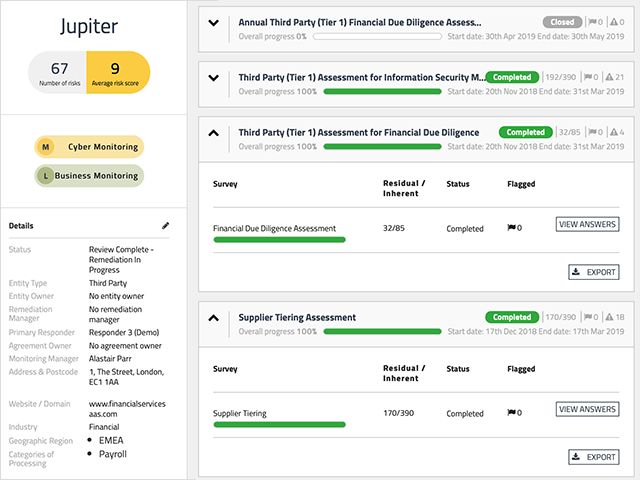Click the Number of risks counter
640x480 pixels.
click(59, 73)
